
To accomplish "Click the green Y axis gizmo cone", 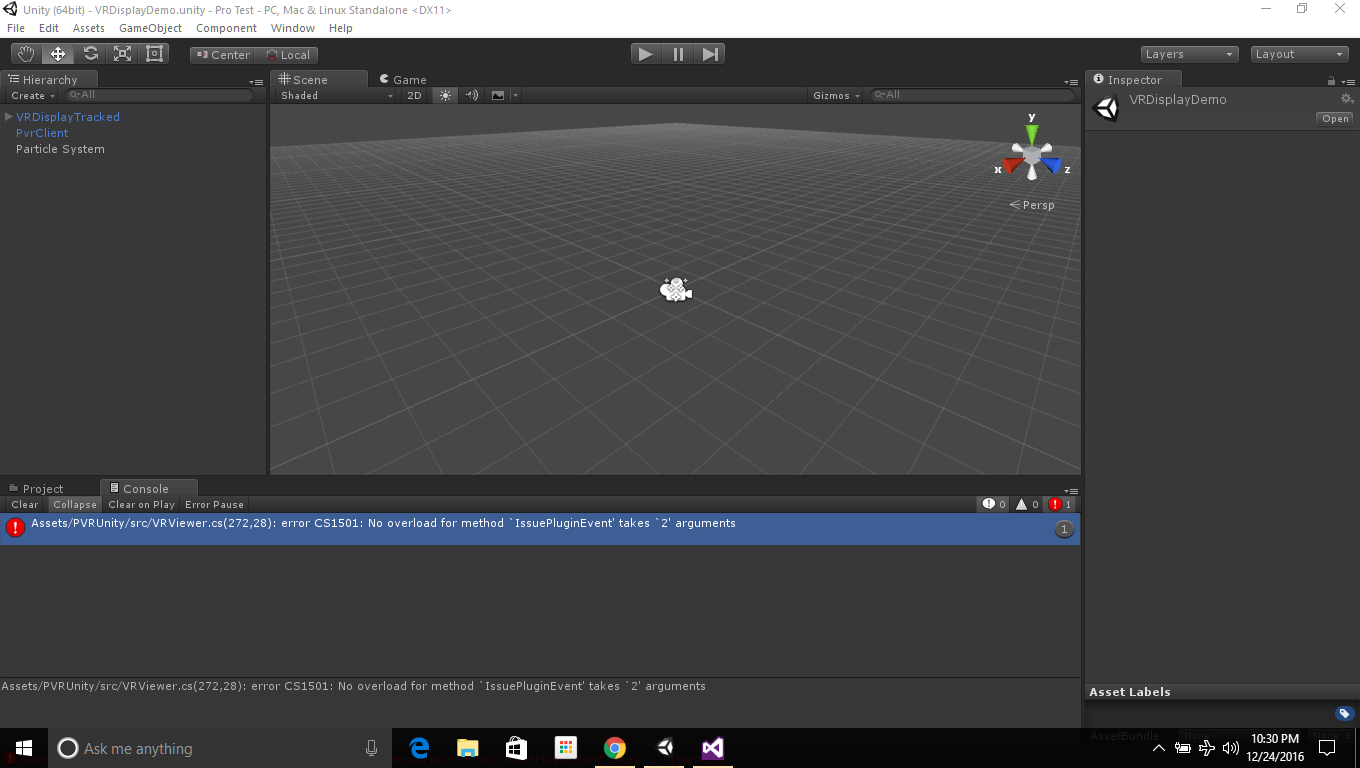I will 1032,134.
